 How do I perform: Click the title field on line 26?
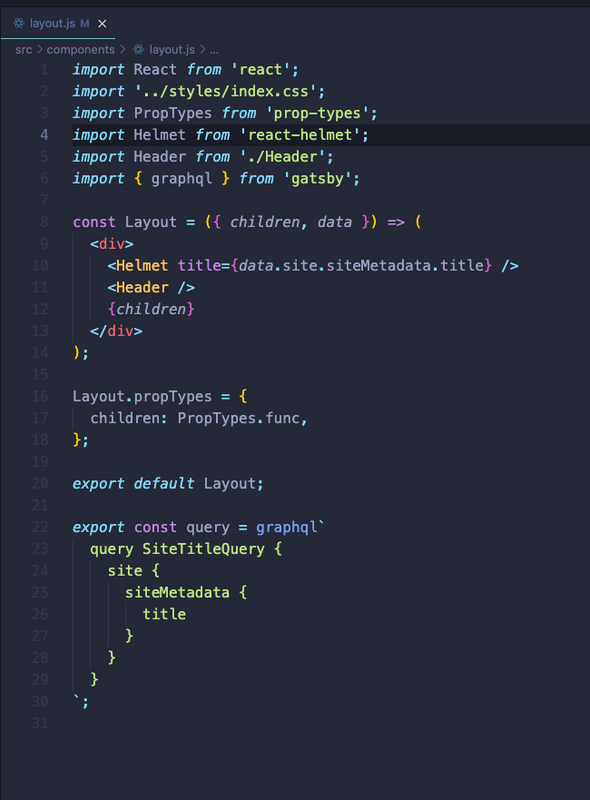tap(164, 614)
